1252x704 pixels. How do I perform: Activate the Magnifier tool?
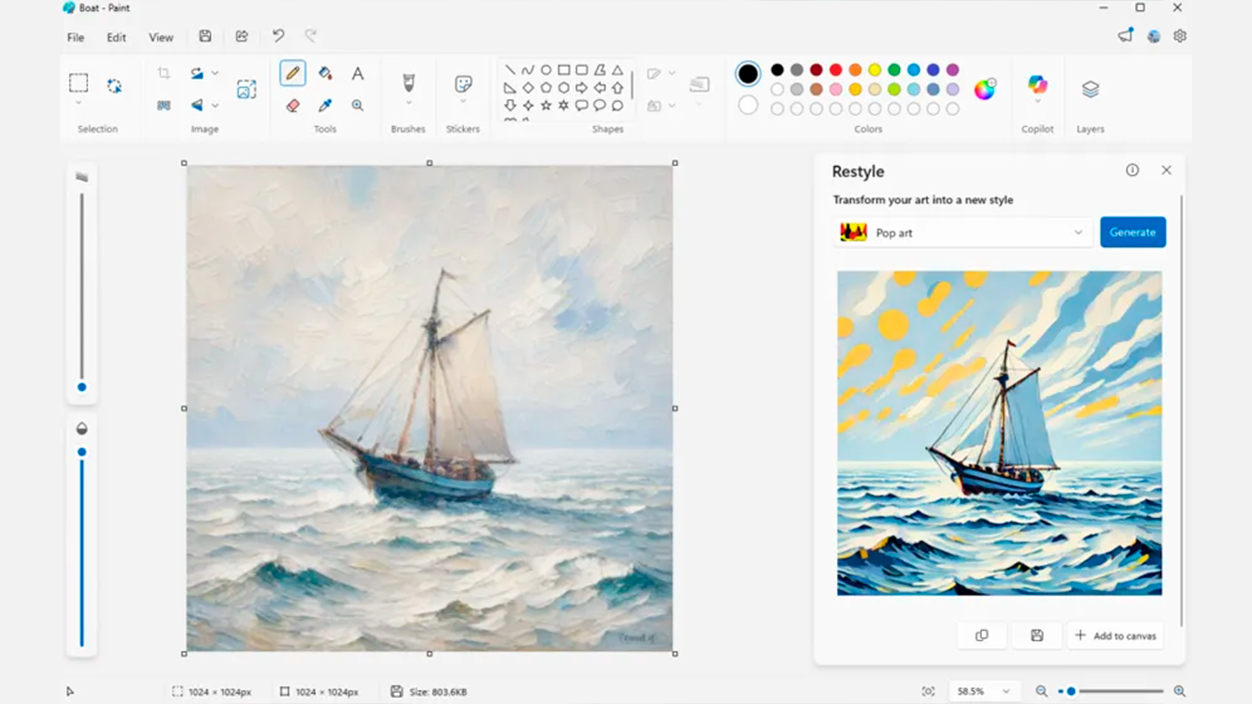click(x=357, y=105)
